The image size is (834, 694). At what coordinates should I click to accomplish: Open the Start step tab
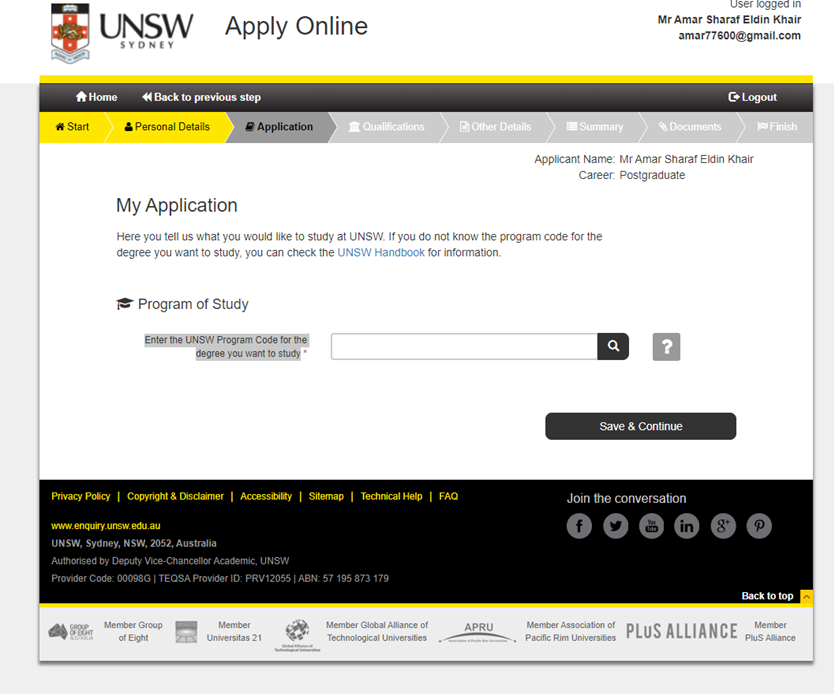pyautogui.click(x=72, y=127)
